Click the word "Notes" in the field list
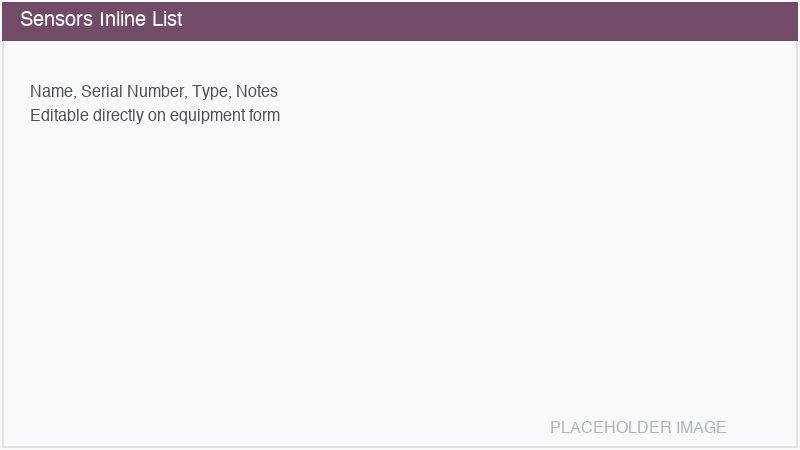800x450 pixels. click(257, 92)
